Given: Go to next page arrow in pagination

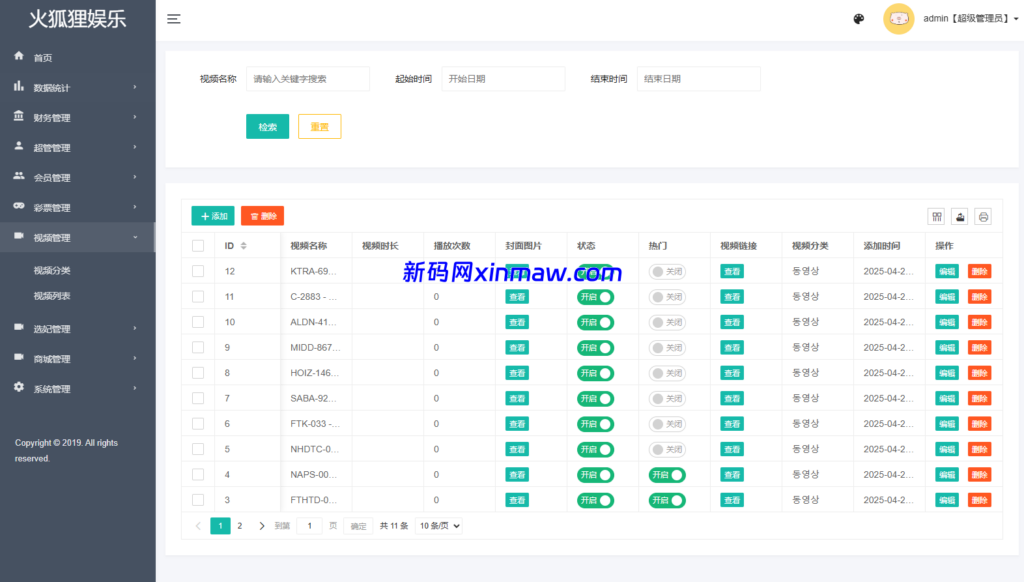Looking at the screenshot, I should point(262,526).
